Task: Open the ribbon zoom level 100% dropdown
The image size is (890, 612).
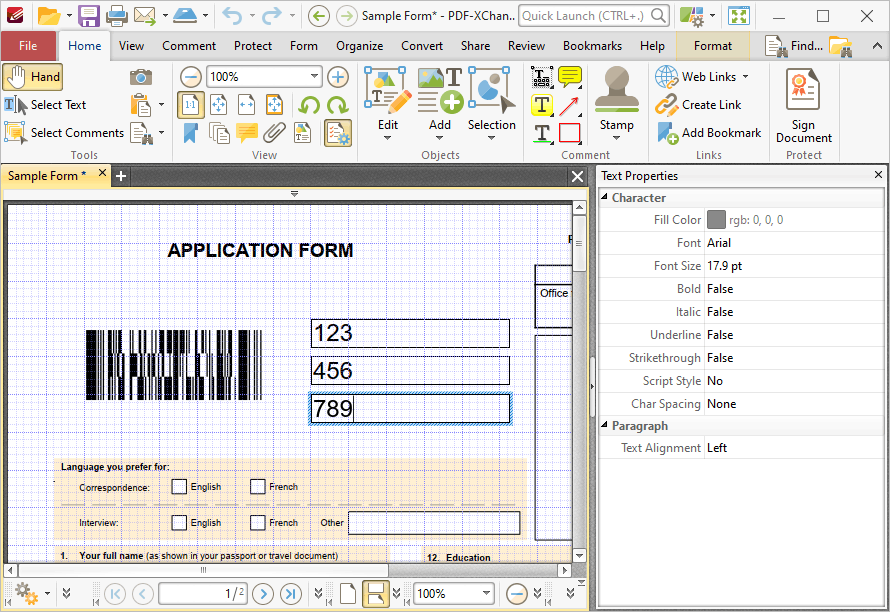Action: click(314, 76)
